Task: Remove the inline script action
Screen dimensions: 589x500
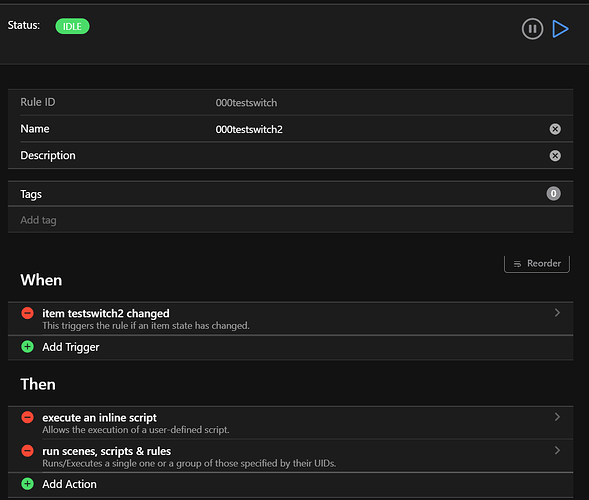Action: point(27,417)
